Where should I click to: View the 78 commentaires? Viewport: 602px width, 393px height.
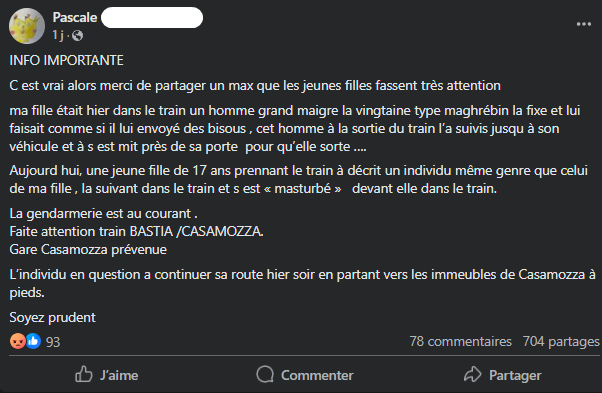[460, 341]
